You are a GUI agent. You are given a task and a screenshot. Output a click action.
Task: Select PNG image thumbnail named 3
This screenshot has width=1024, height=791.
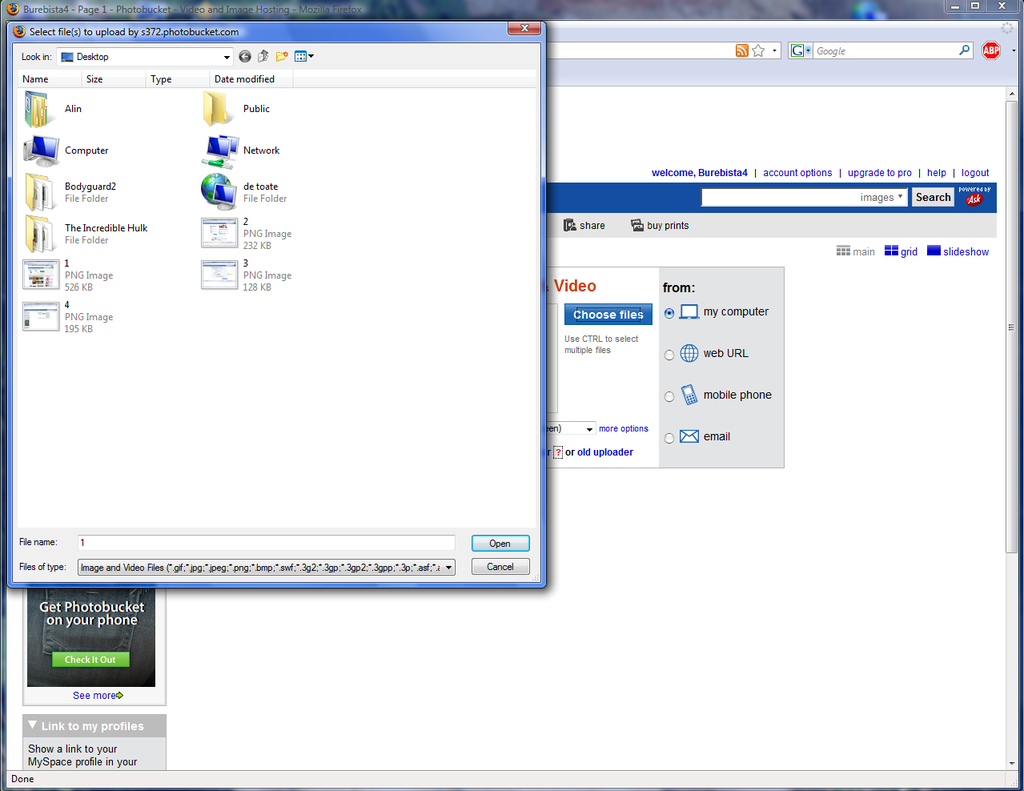coord(219,275)
